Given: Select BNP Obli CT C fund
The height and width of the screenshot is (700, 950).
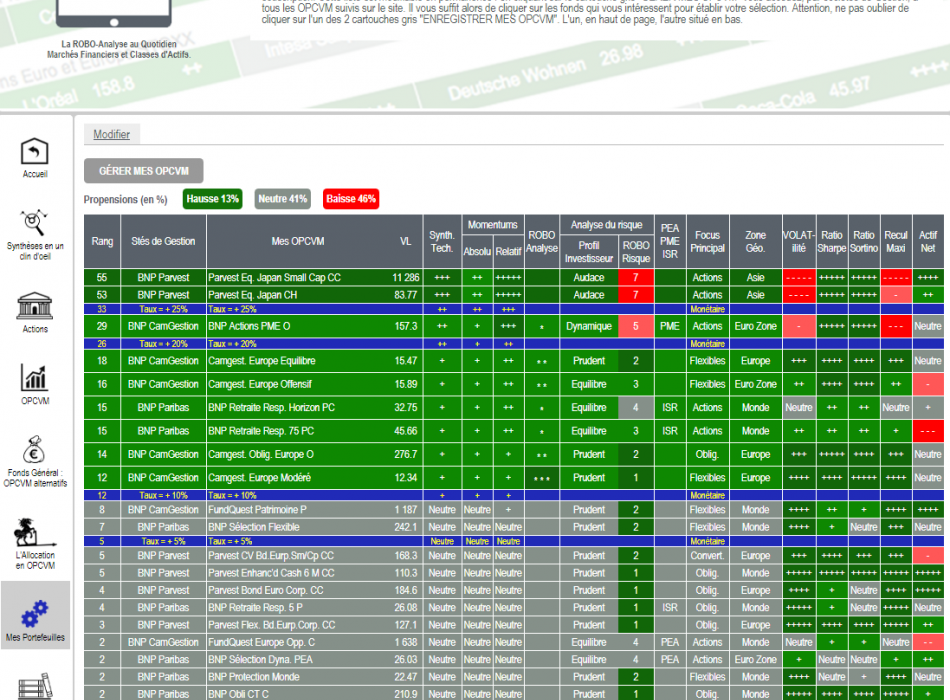Looking at the screenshot, I should click(239, 694).
